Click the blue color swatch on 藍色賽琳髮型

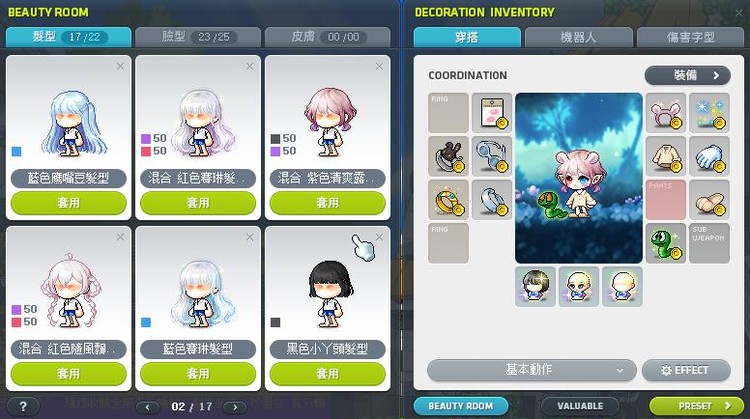click(x=146, y=322)
